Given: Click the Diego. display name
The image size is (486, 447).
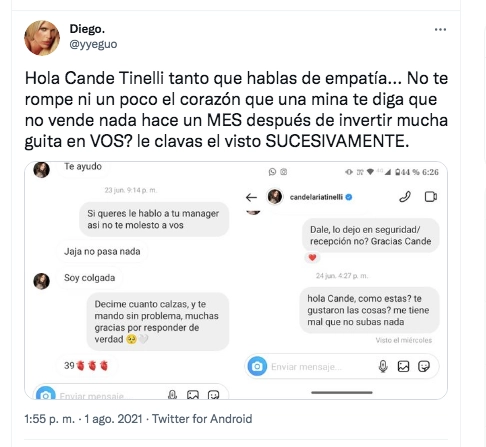Looking at the screenshot, I should point(87,29).
